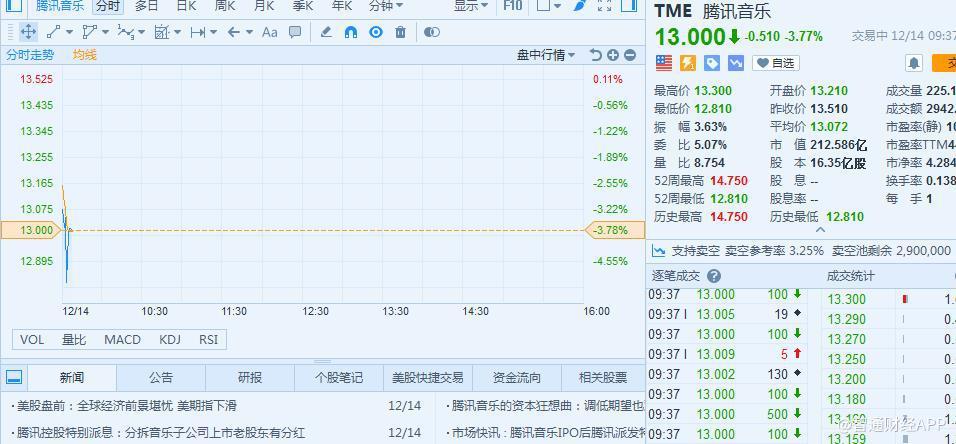Open the 研报 research reports tab
The image size is (956, 444).
click(250, 378)
